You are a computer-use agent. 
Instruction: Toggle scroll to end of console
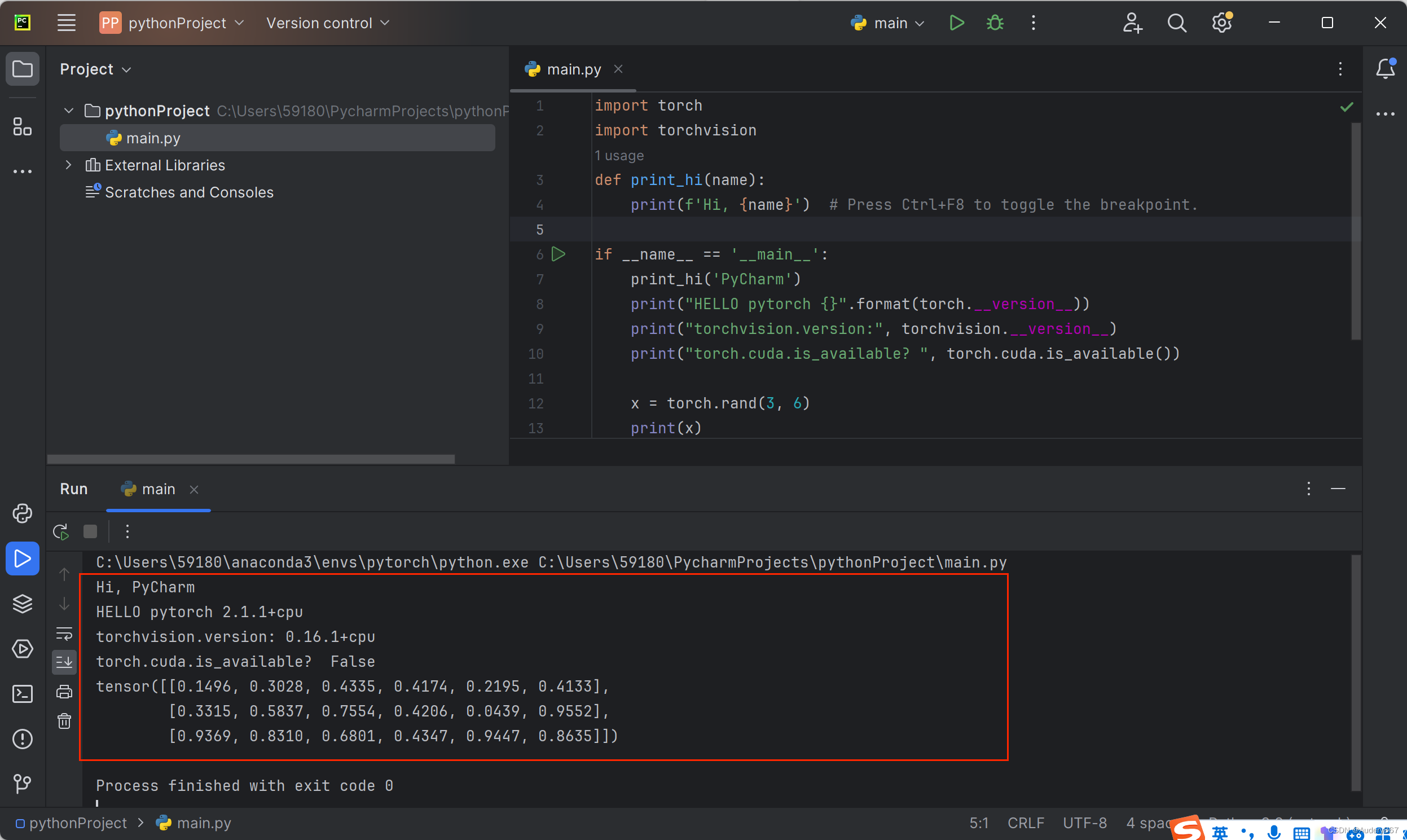coord(64,662)
